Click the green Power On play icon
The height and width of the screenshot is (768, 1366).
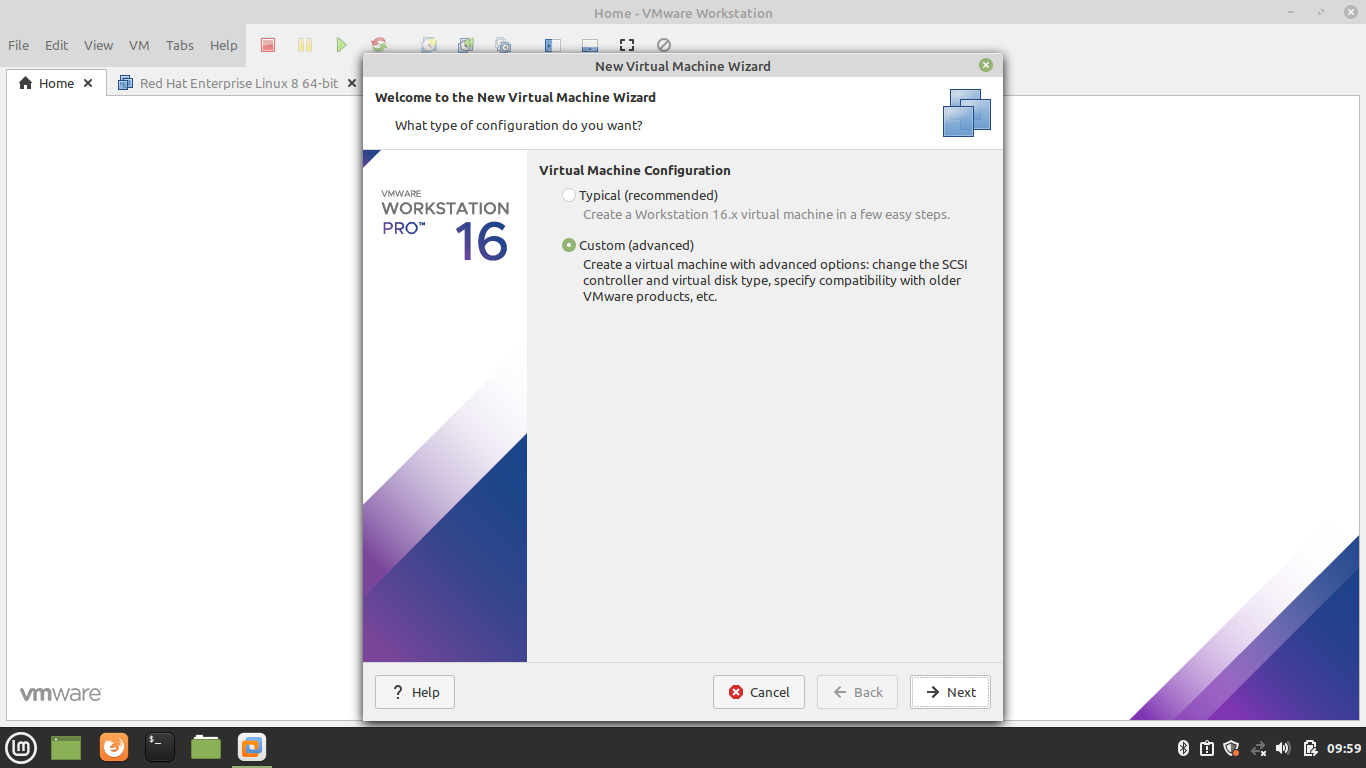(x=342, y=45)
